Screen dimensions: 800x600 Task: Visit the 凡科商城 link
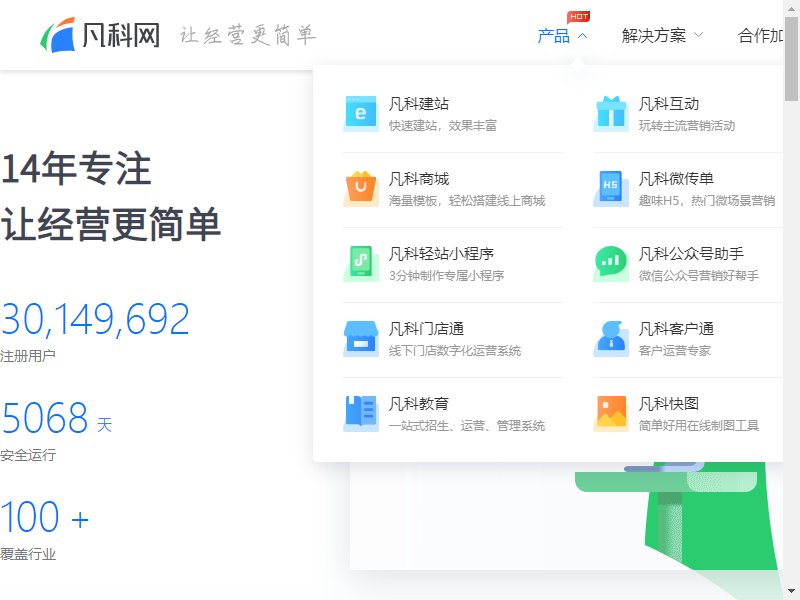[x=419, y=179]
